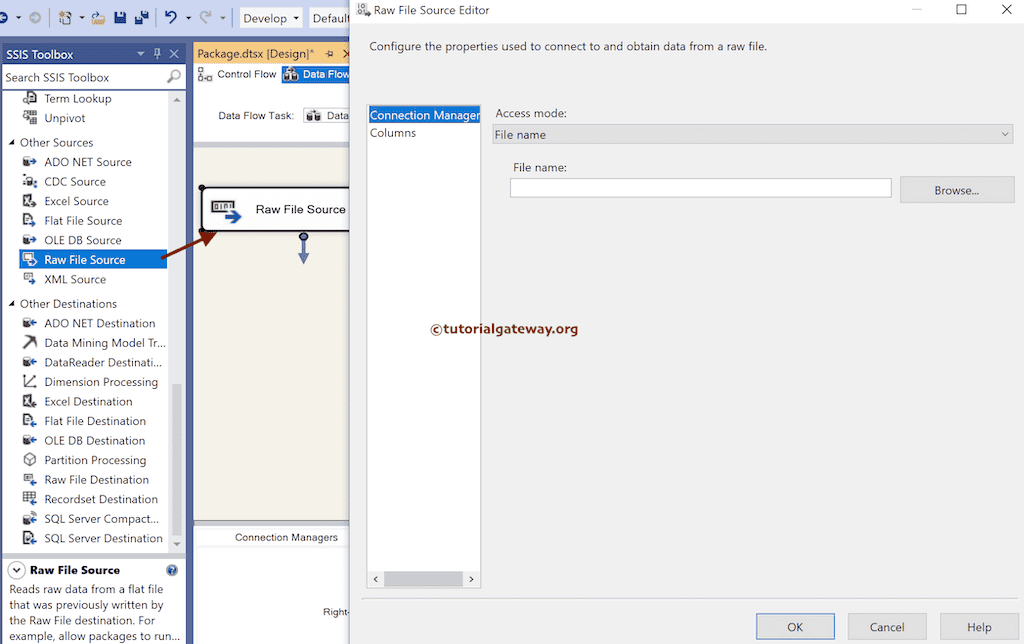The image size is (1024, 644).
Task: Open the Develop configuration dropdown
Action: 270,18
